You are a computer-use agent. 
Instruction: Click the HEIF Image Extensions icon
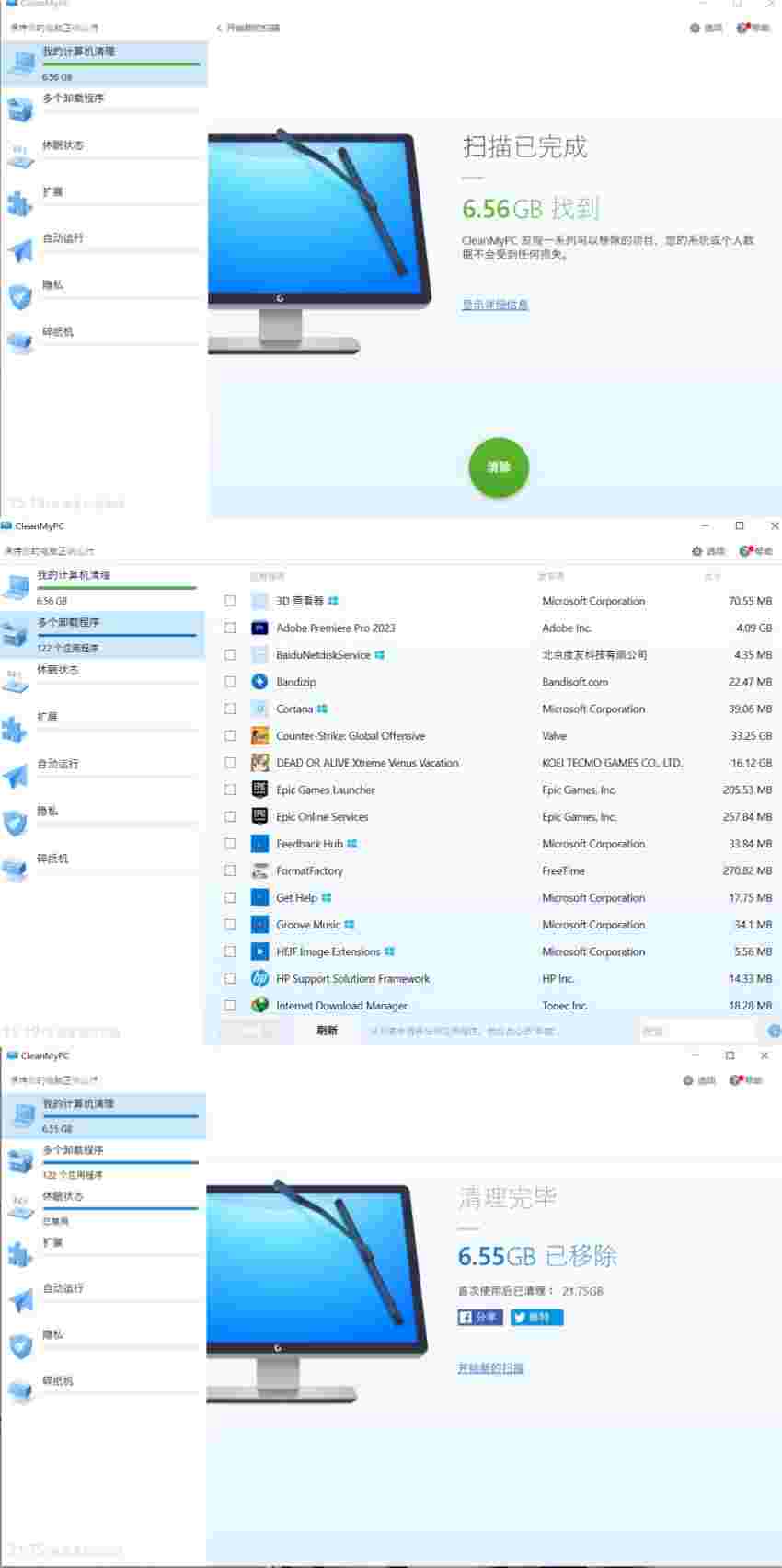(x=259, y=951)
